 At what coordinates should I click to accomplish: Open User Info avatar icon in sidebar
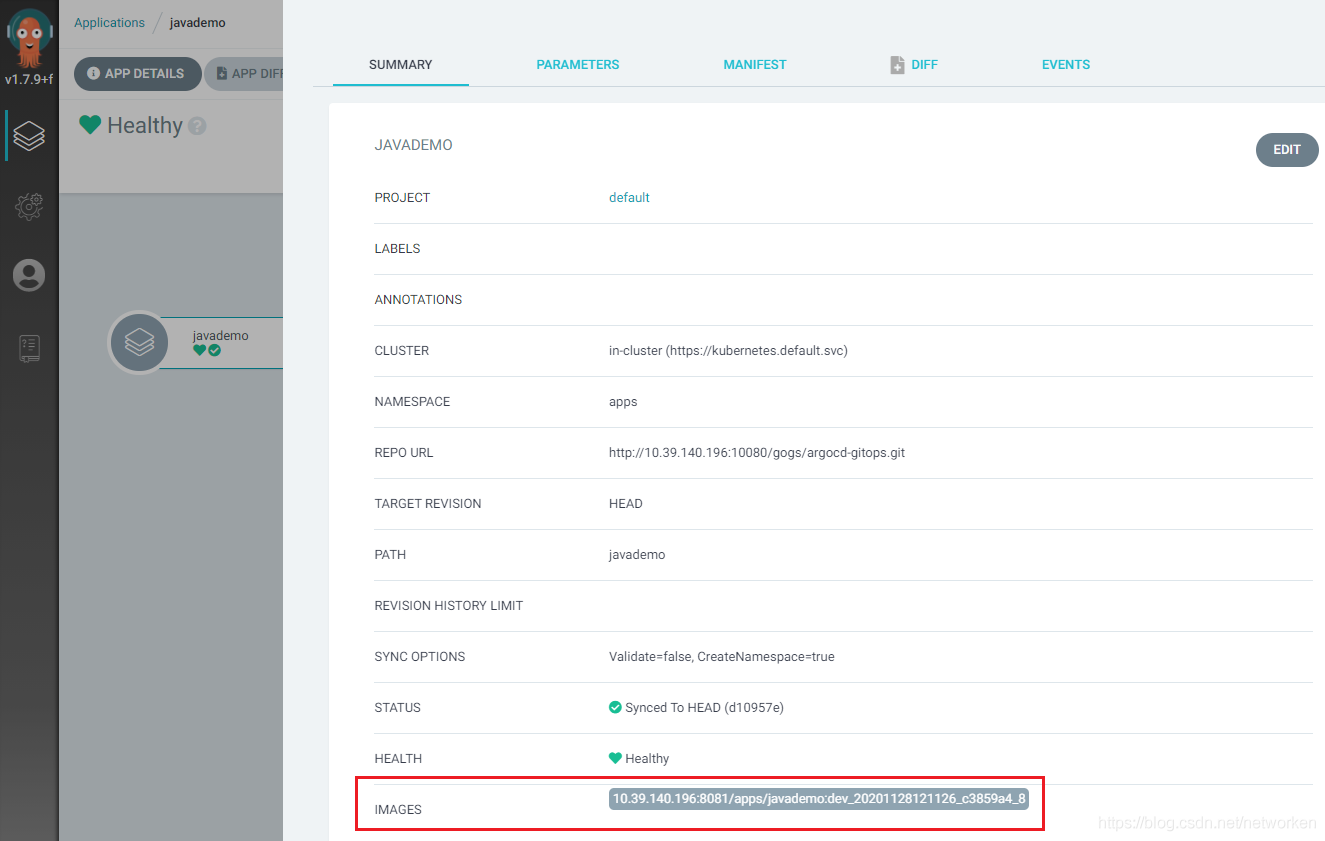pyautogui.click(x=29, y=275)
